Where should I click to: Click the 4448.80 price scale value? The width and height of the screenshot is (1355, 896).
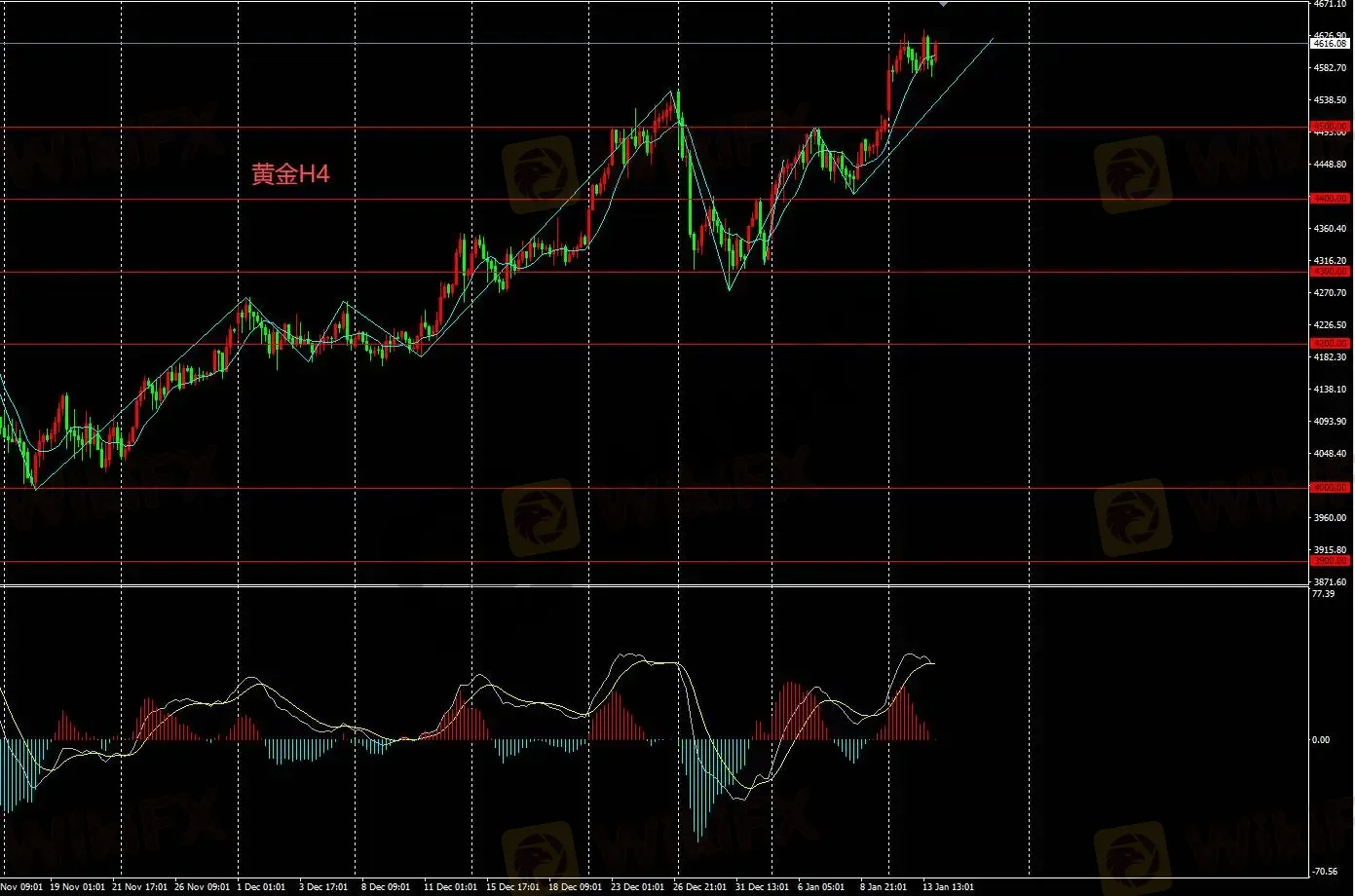tap(1329, 165)
